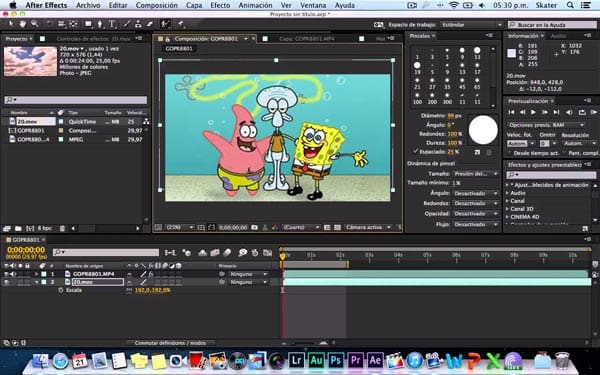Select the Selection arrow tool

pyautogui.click(x=11, y=24)
